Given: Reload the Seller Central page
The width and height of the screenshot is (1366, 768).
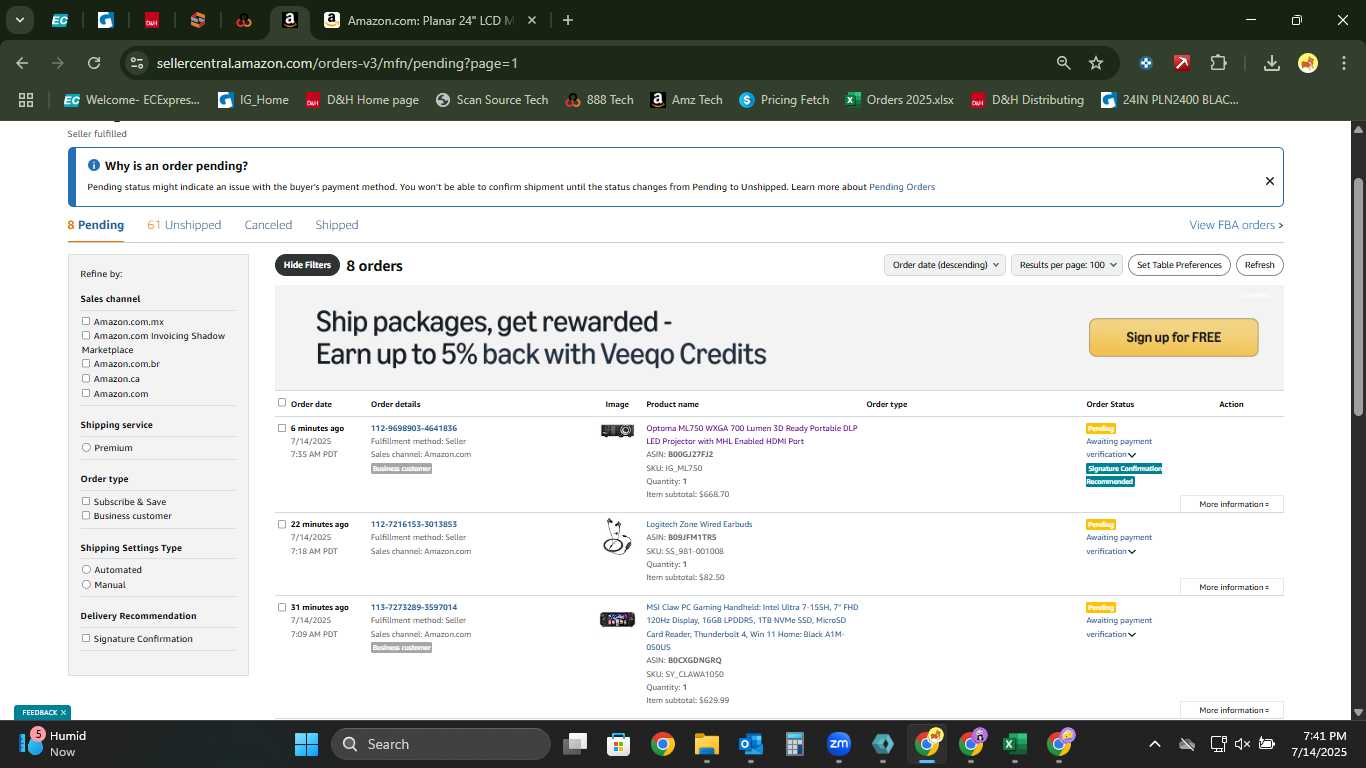Looking at the screenshot, I should [94, 63].
